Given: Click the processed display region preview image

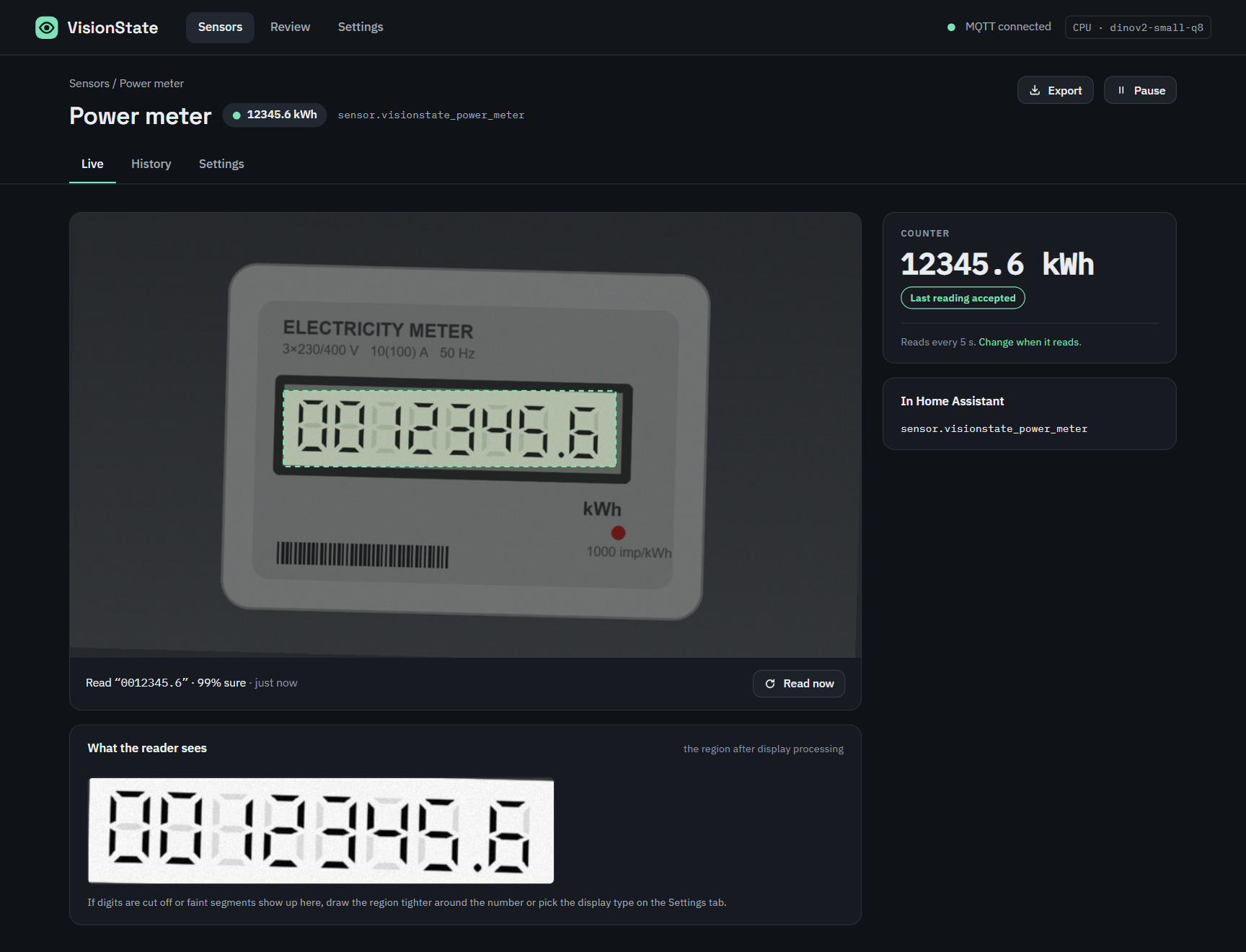Looking at the screenshot, I should tap(321, 830).
